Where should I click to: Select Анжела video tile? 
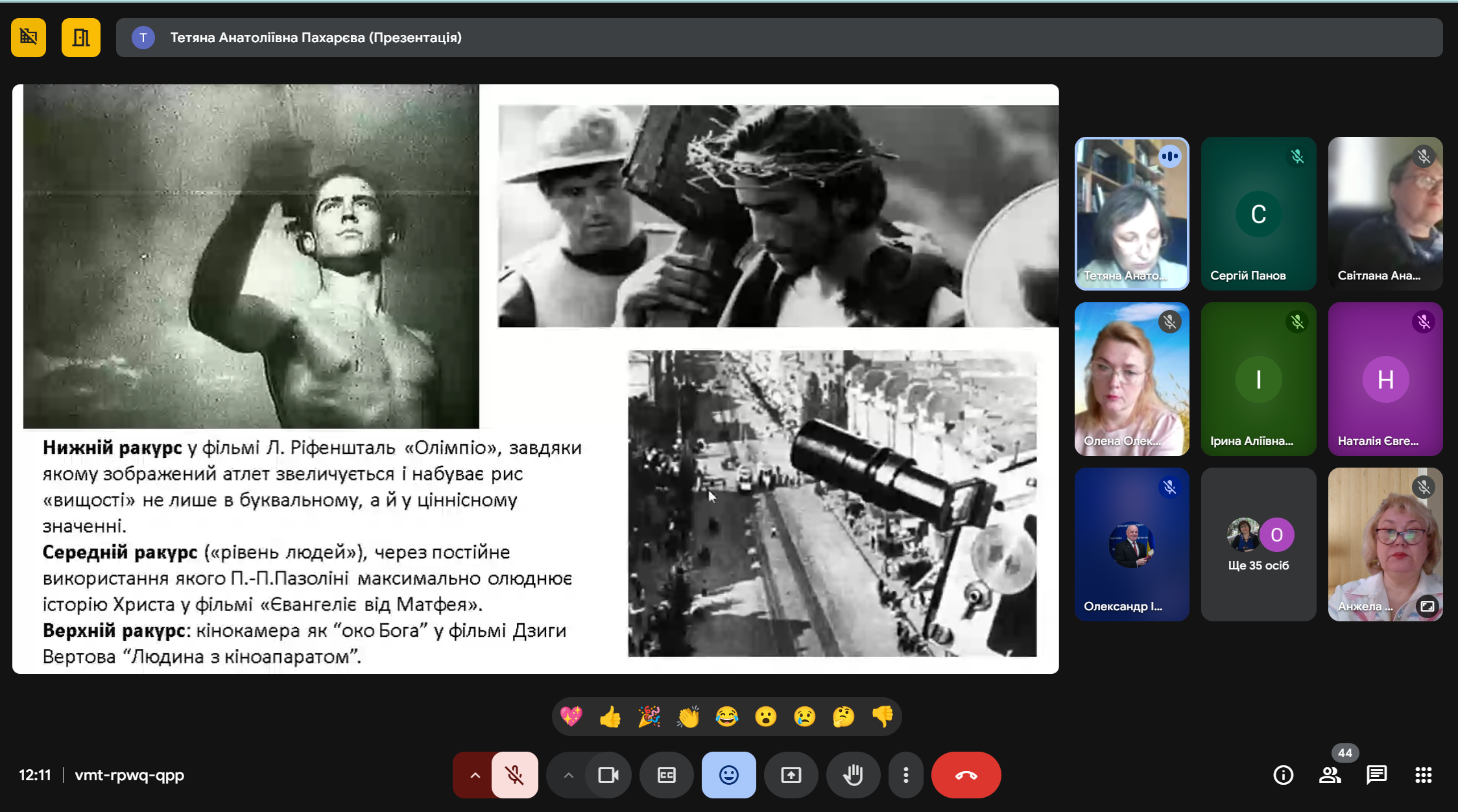coord(1385,544)
